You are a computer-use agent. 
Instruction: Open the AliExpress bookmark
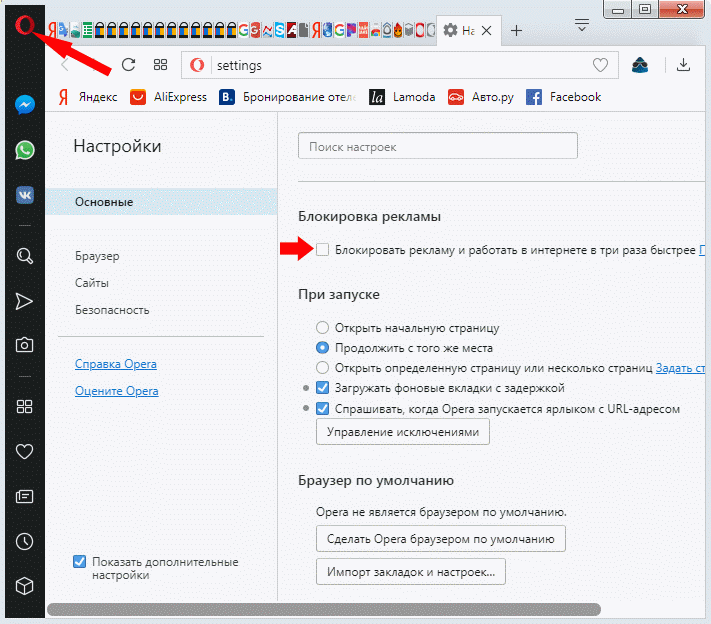(x=168, y=97)
